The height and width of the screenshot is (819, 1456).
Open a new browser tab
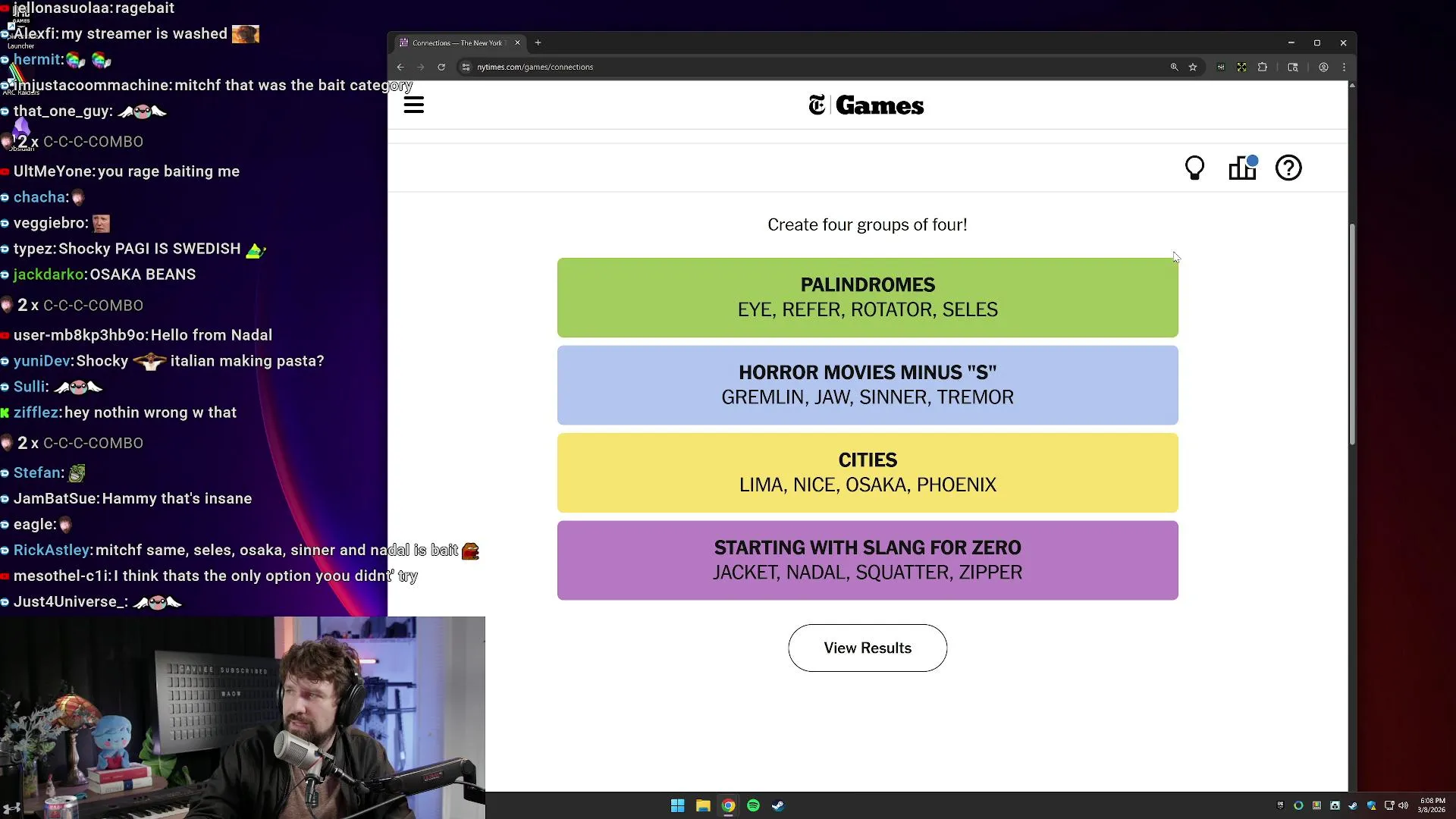538,42
